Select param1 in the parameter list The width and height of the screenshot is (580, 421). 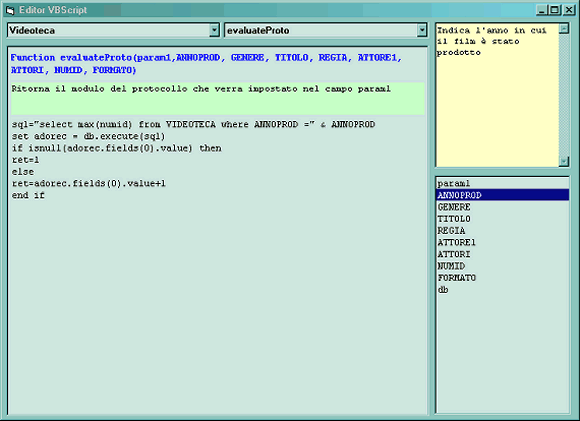502,183
